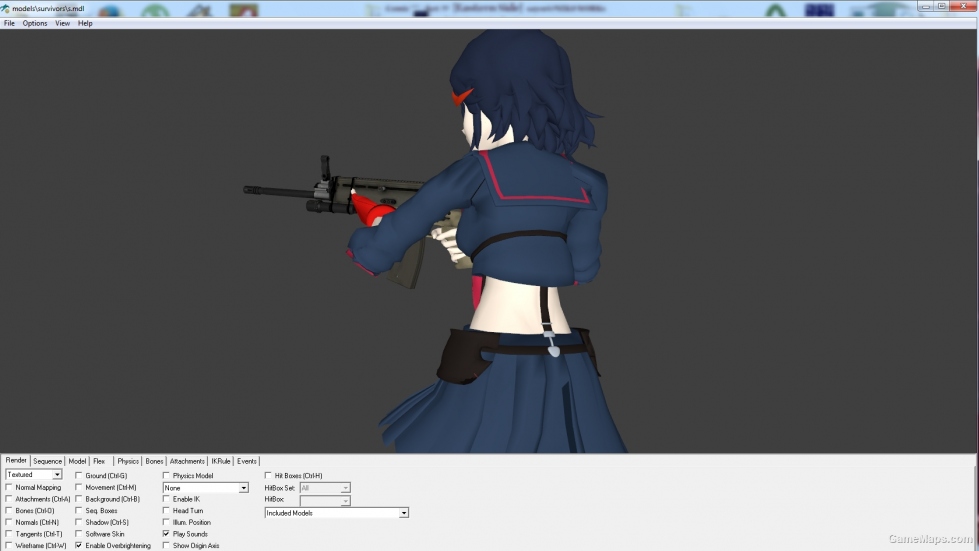Click the model viewer app icon in title bar
The image size is (979, 551).
6,8
